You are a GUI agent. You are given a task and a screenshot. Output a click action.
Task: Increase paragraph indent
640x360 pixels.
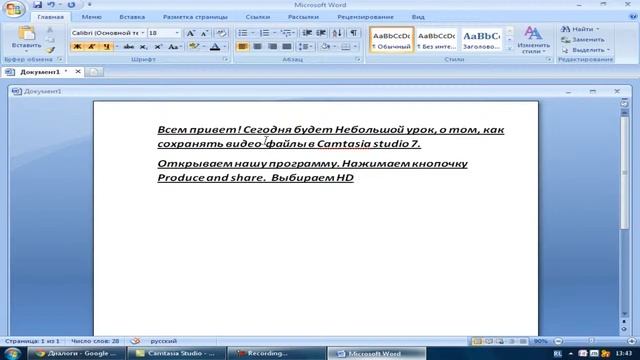click(321, 33)
